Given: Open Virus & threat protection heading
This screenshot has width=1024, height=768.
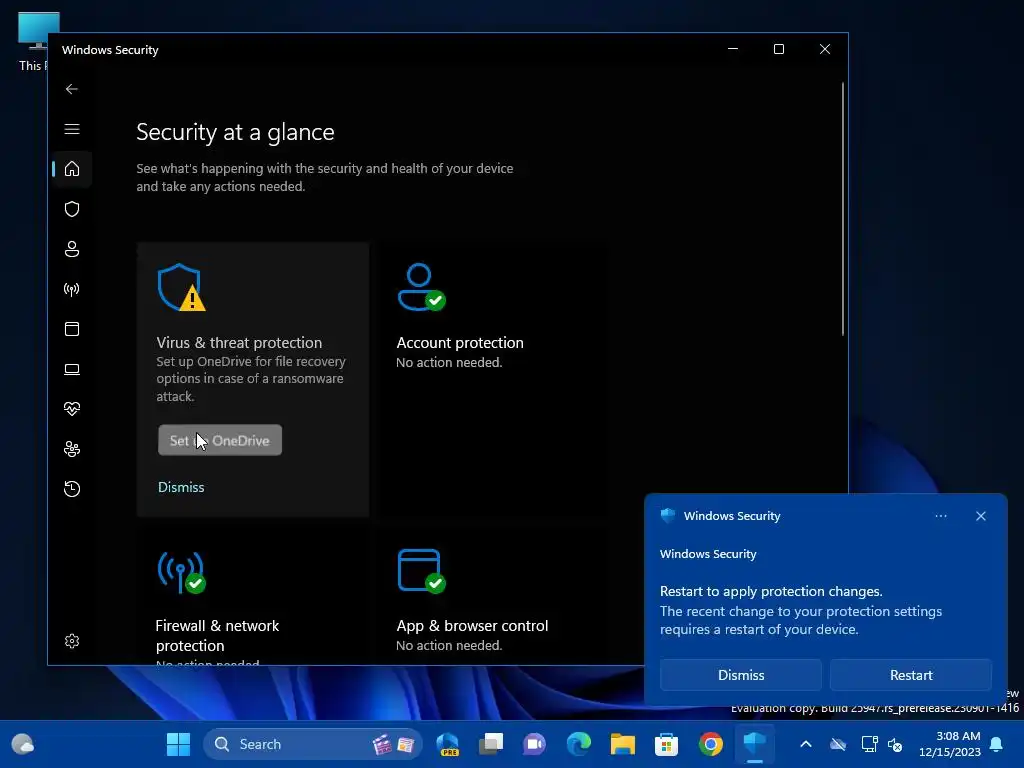Looking at the screenshot, I should [239, 343].
